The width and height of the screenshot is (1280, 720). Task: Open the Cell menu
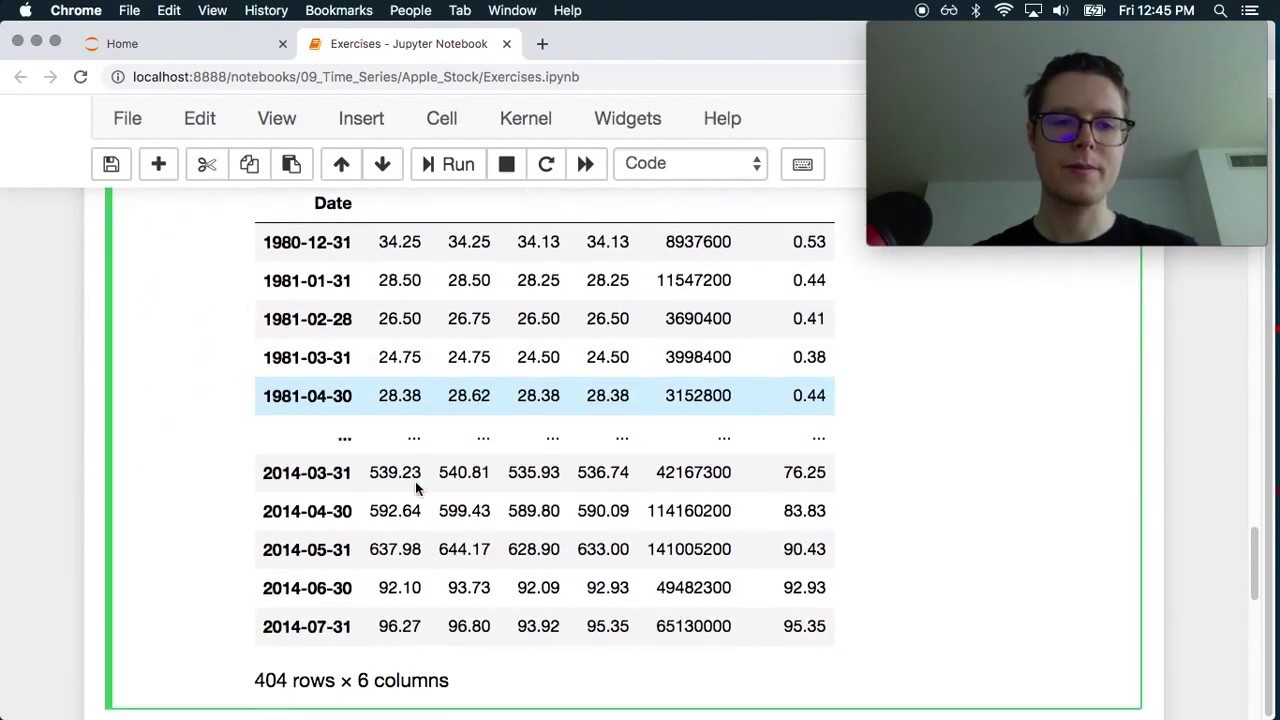click(442, 118)
